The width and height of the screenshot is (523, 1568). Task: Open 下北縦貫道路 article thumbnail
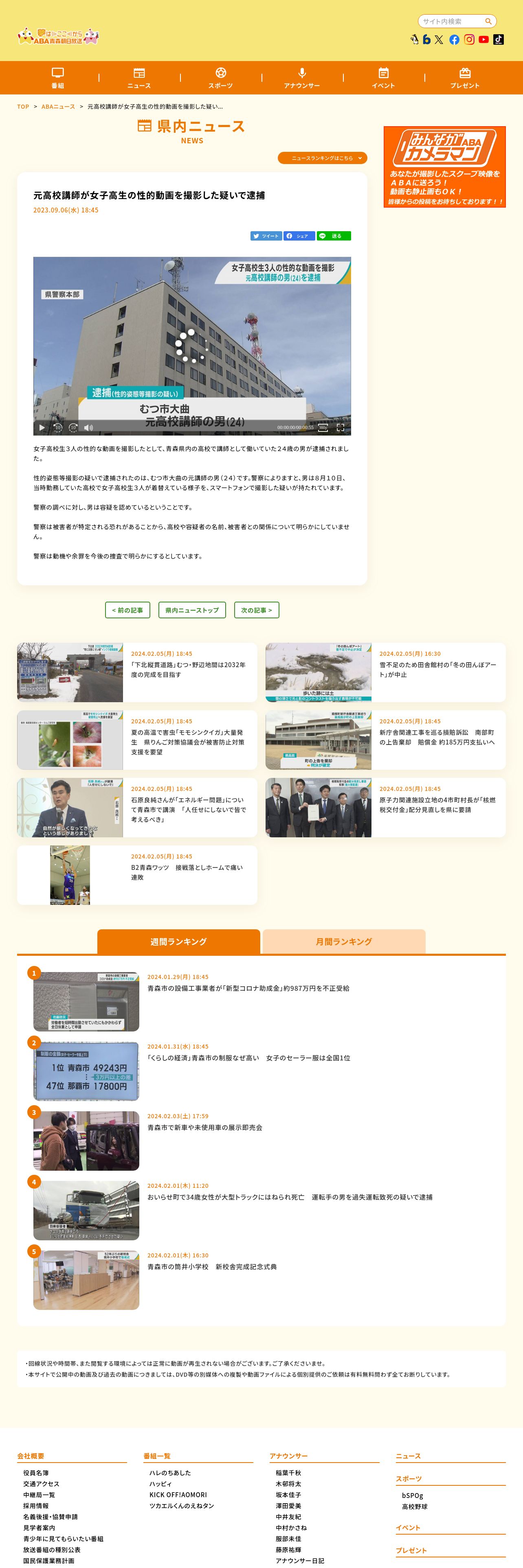click(70, 672)
